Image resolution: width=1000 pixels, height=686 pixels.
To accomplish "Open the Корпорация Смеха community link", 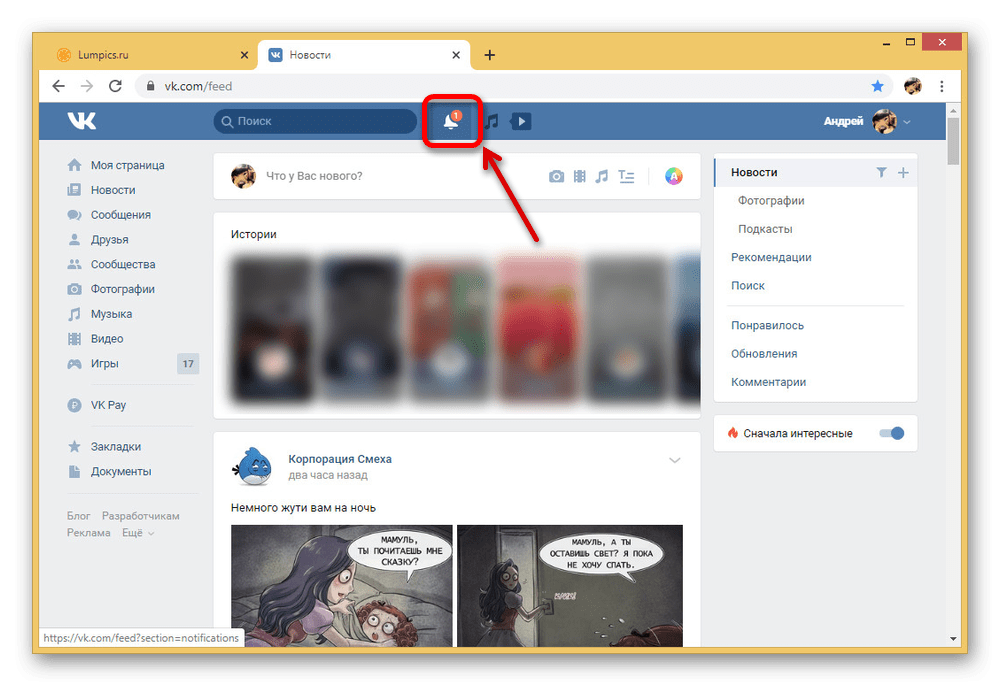I will pyautogui.click(x=340, y=459).
